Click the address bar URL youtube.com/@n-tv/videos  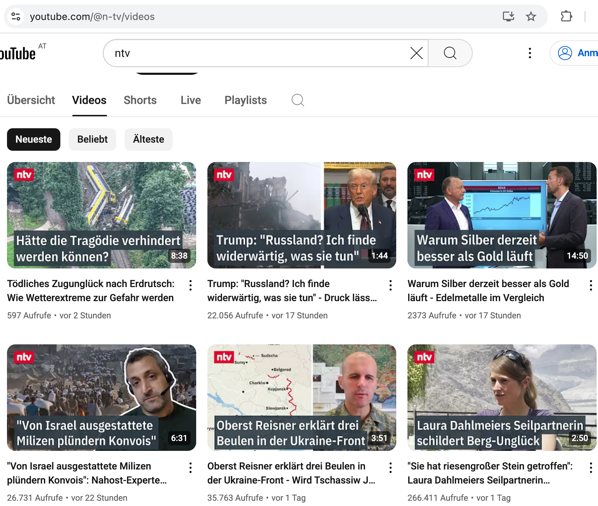[92, 17]
